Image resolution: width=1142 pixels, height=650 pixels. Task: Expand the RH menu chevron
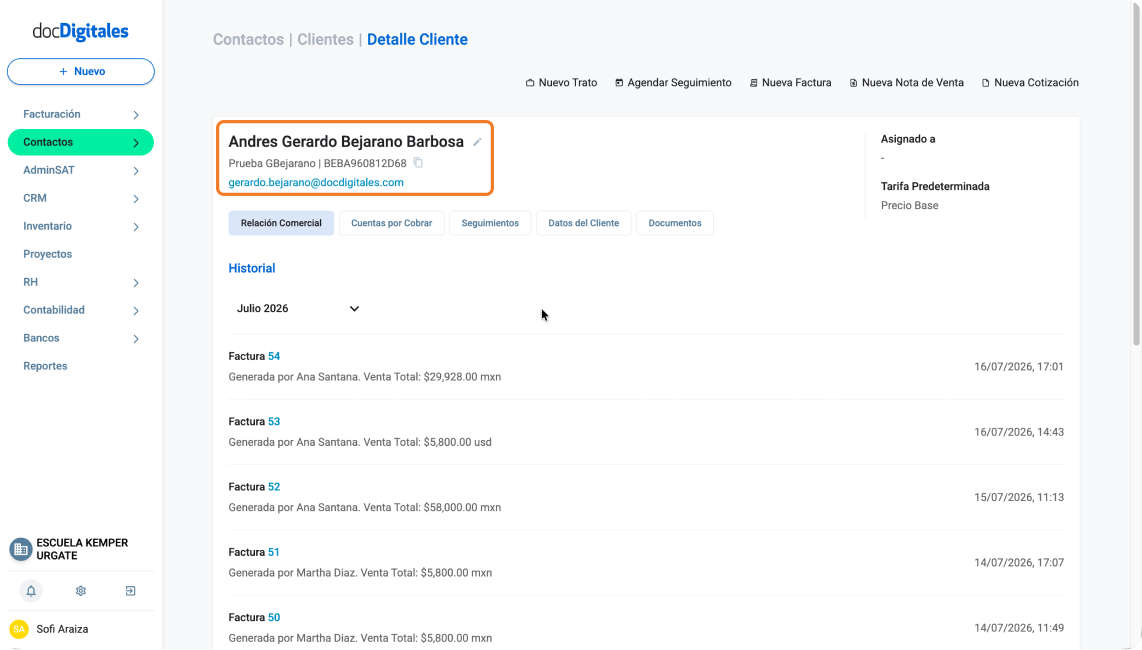(x=136, y=283)
